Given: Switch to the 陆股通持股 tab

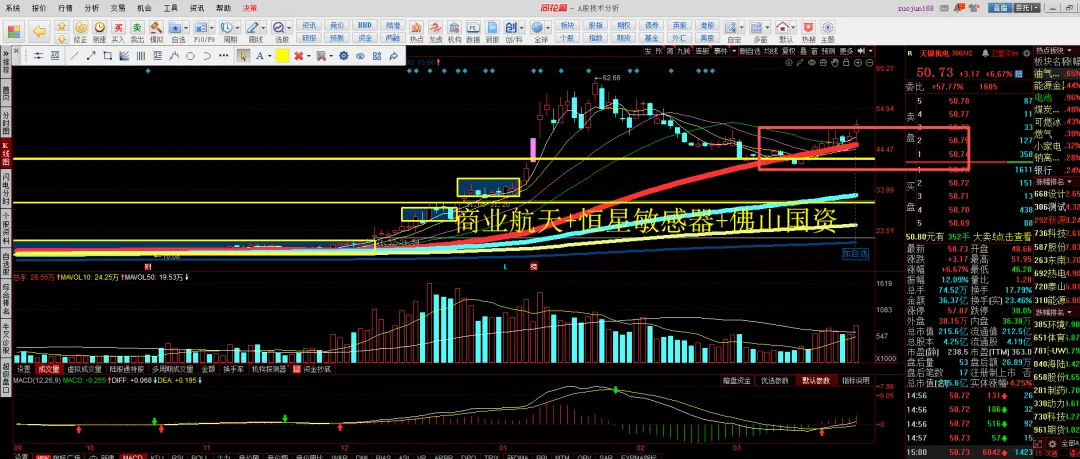Looking at the screenshot, I should pyautogui.click(x=129, y=369).
